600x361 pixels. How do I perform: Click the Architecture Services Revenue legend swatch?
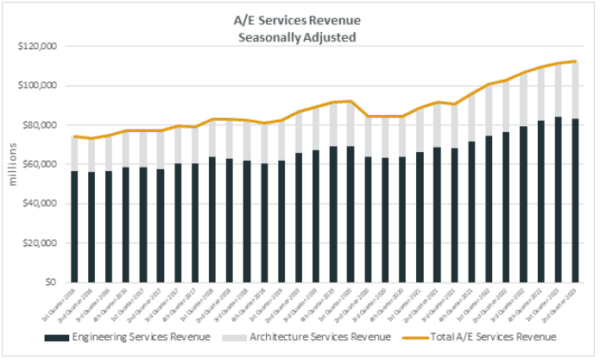235,338
